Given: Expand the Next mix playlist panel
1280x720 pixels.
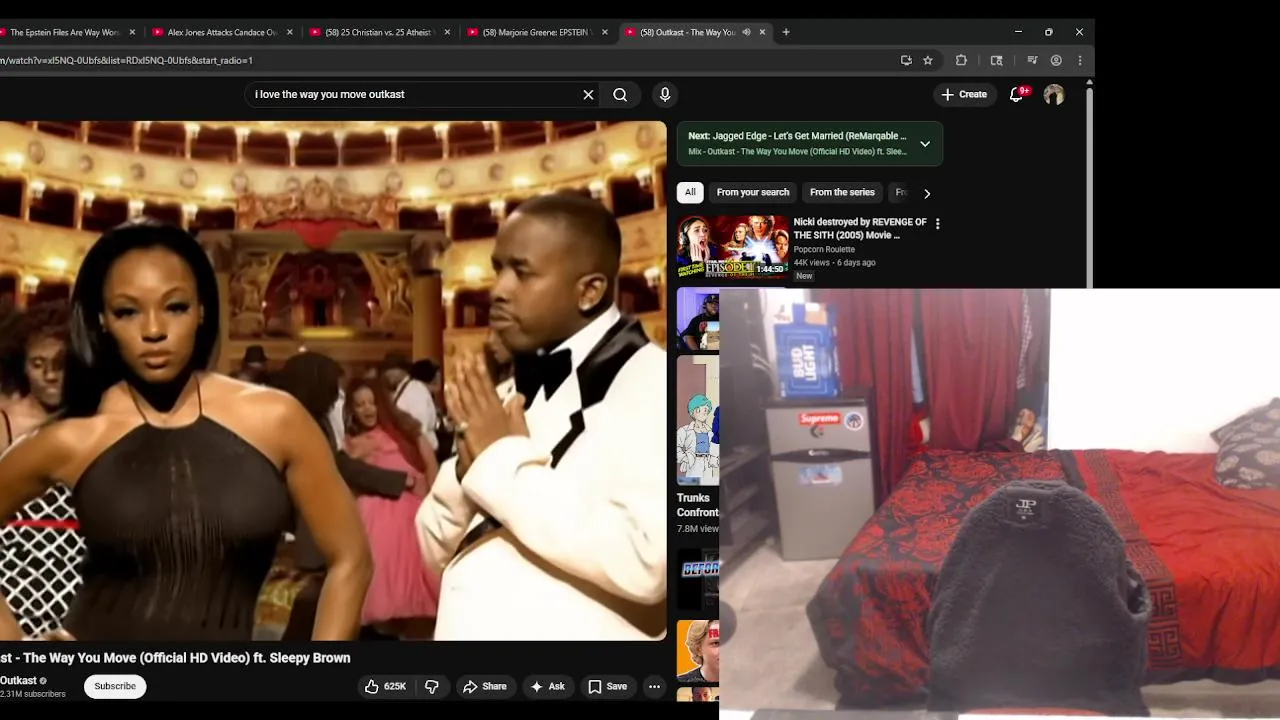Looking at the screenshot, I should 925,144.
